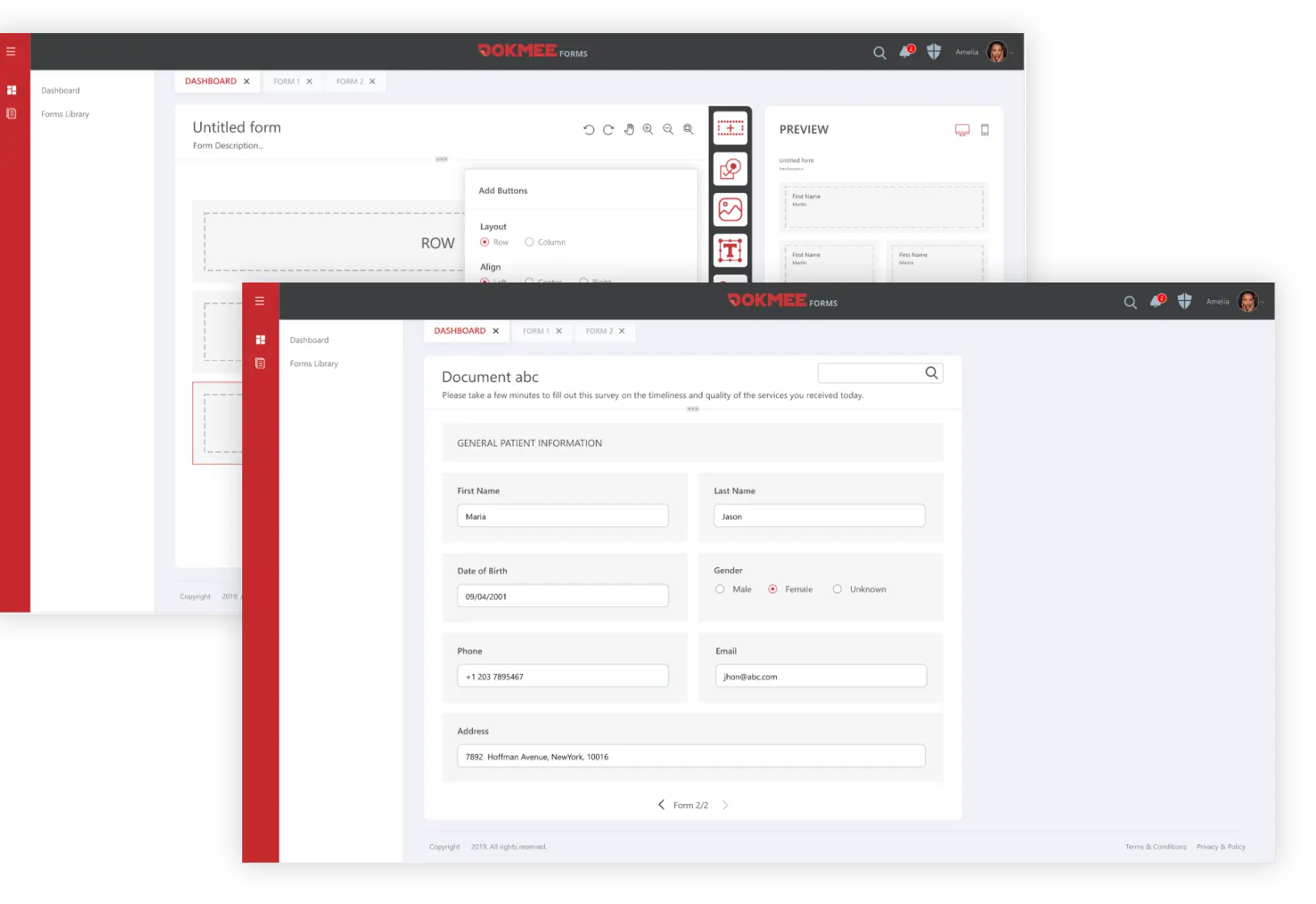Viewport: 1316px width, 904px height.
Task: Close the FORM 2 tab in the back window
Action: click(x=372, y=82)
